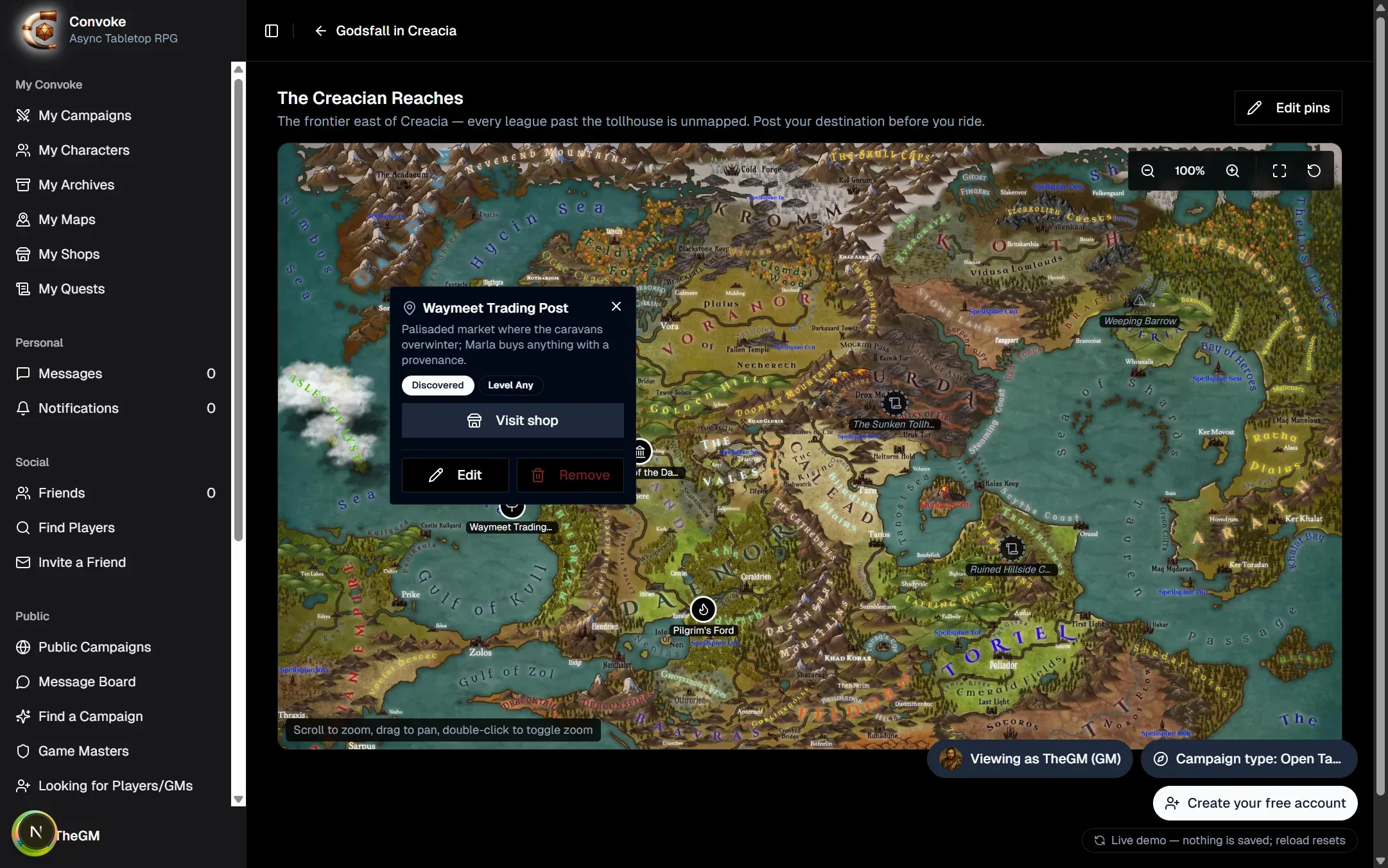The width and height of the screenshot is (1388, 868).
Task: Click the Godsfall in Creacia title
Action: pyautogui.click(x=396, y=31)
